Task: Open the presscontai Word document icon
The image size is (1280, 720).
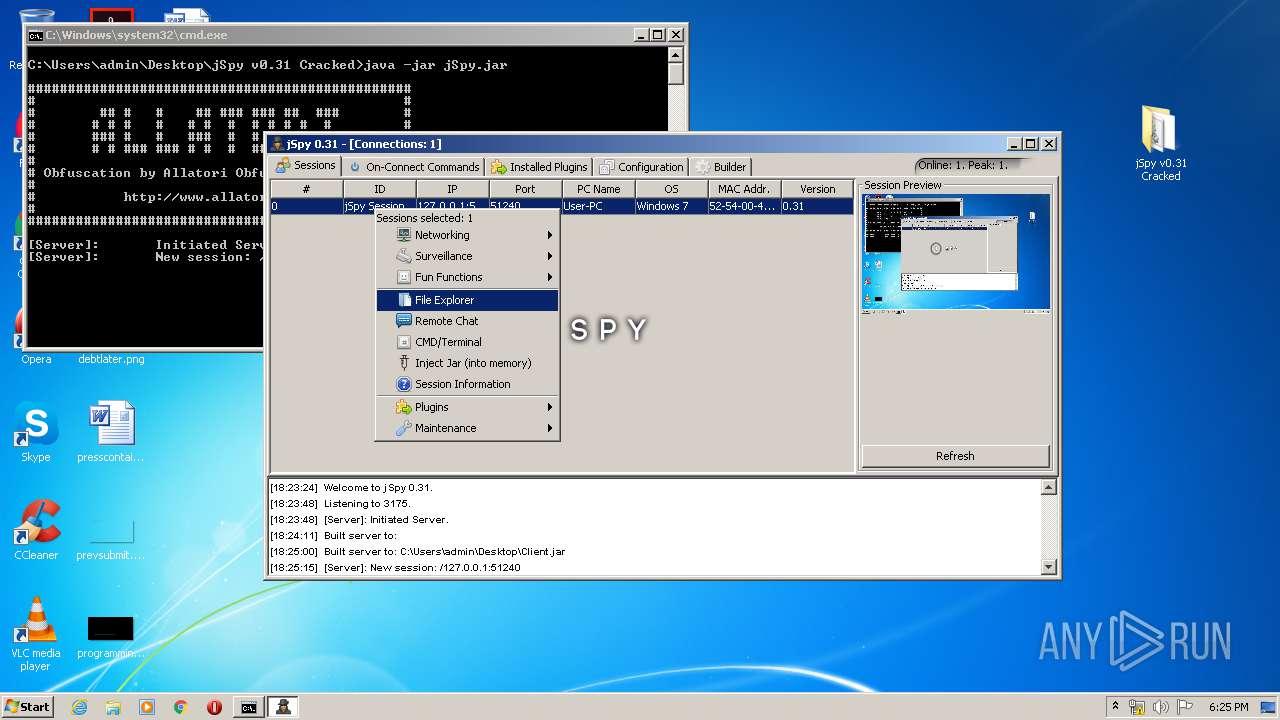Action: [110, 433]
